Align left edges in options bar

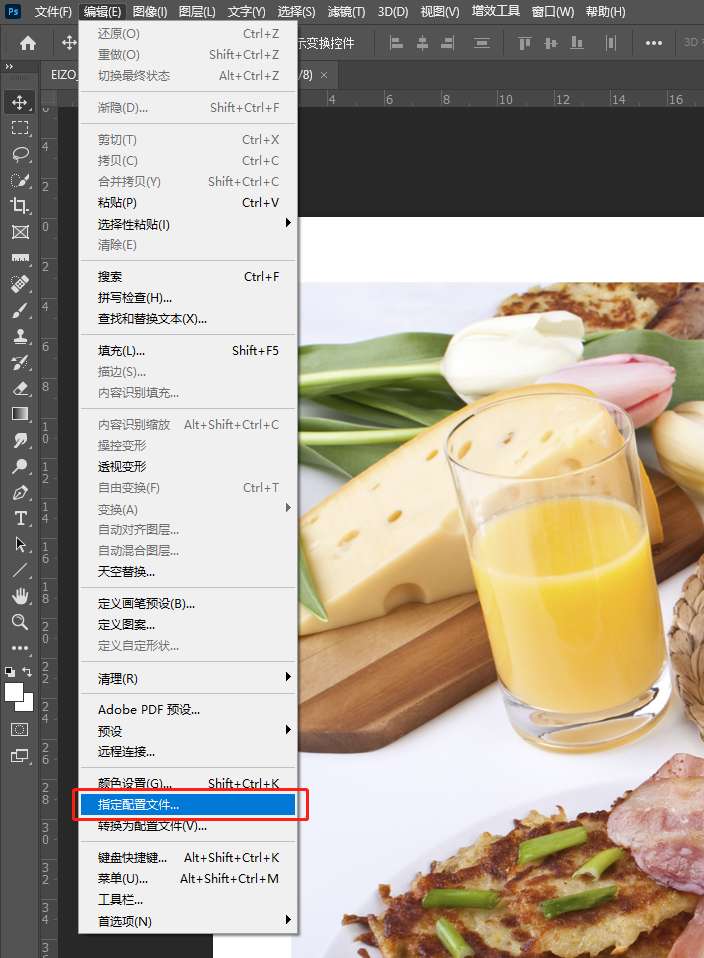[x=397, y=43]
